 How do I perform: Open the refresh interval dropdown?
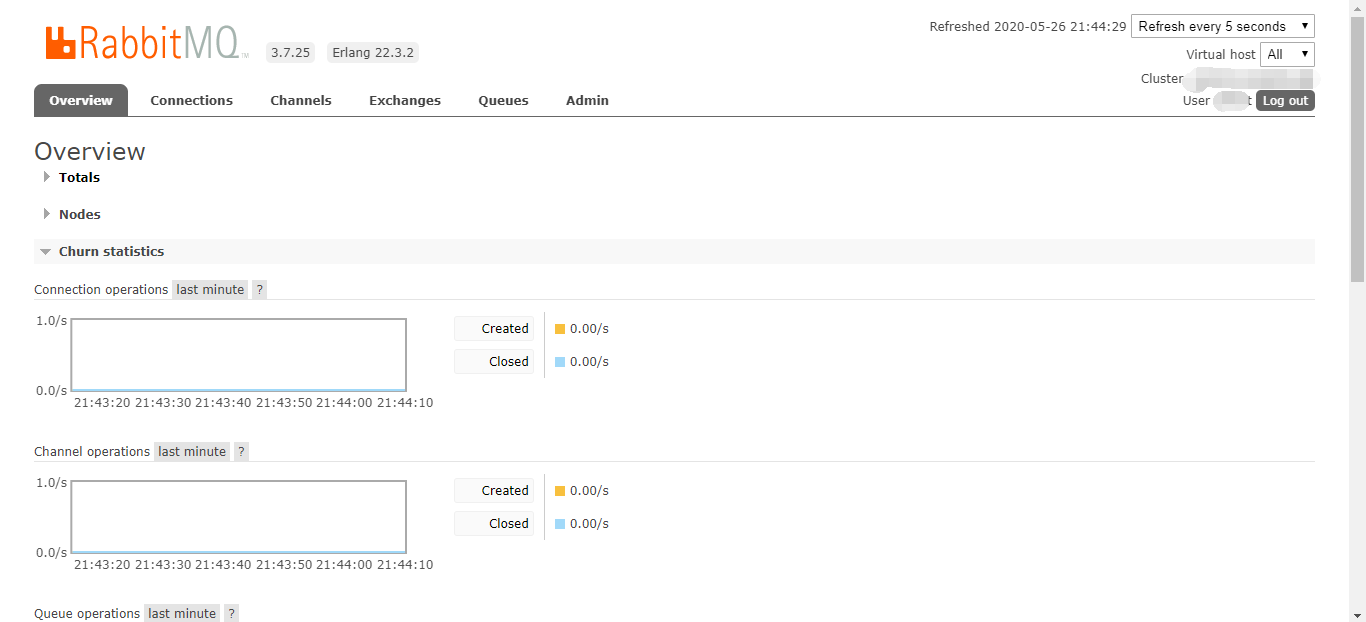1222,27
